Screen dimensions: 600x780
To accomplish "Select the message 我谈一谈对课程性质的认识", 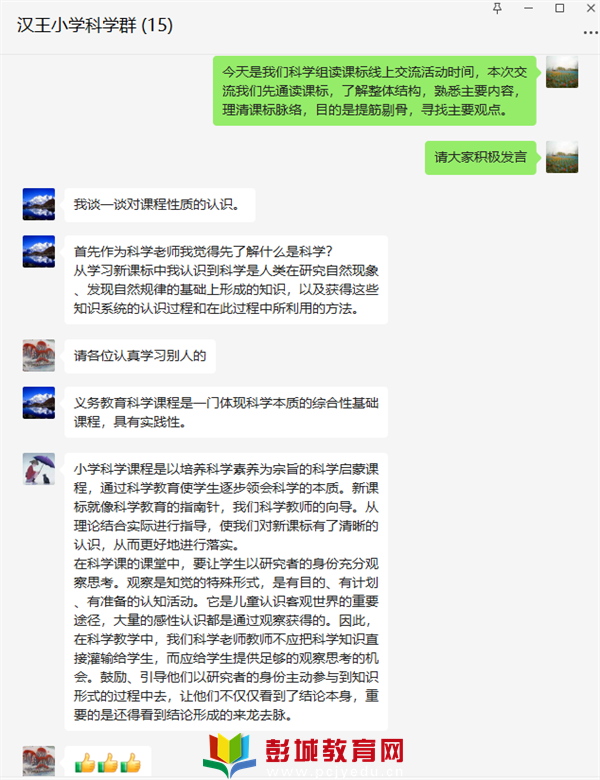I will 160,204.
